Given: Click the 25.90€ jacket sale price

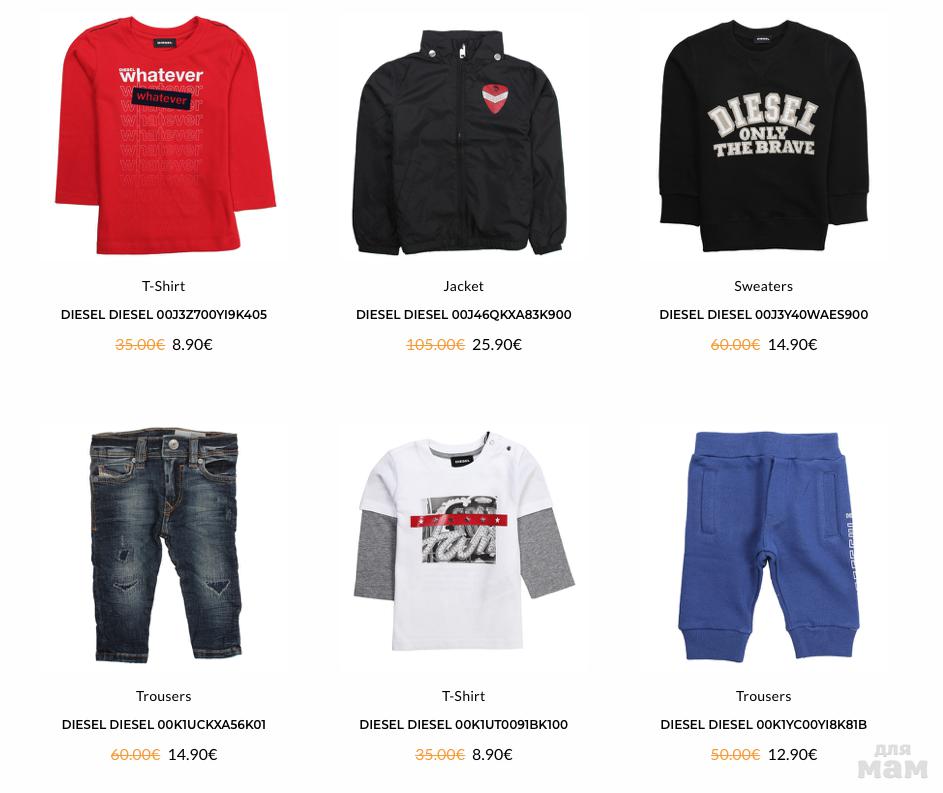Looking at the screenshot, I should point(497,344).
